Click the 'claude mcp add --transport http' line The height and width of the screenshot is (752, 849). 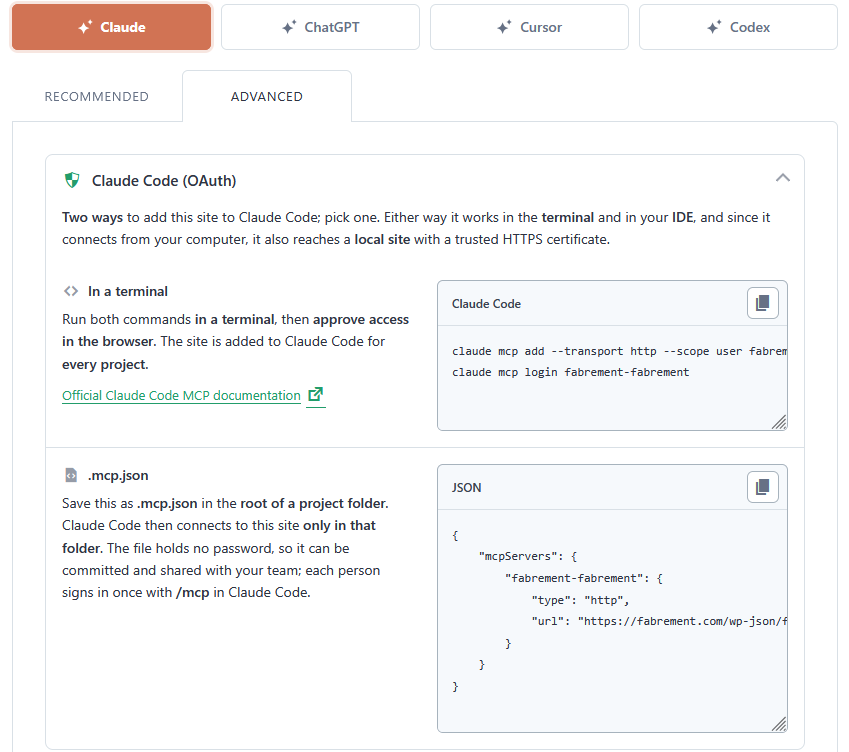pyautogui.click(x=619, y=351)
